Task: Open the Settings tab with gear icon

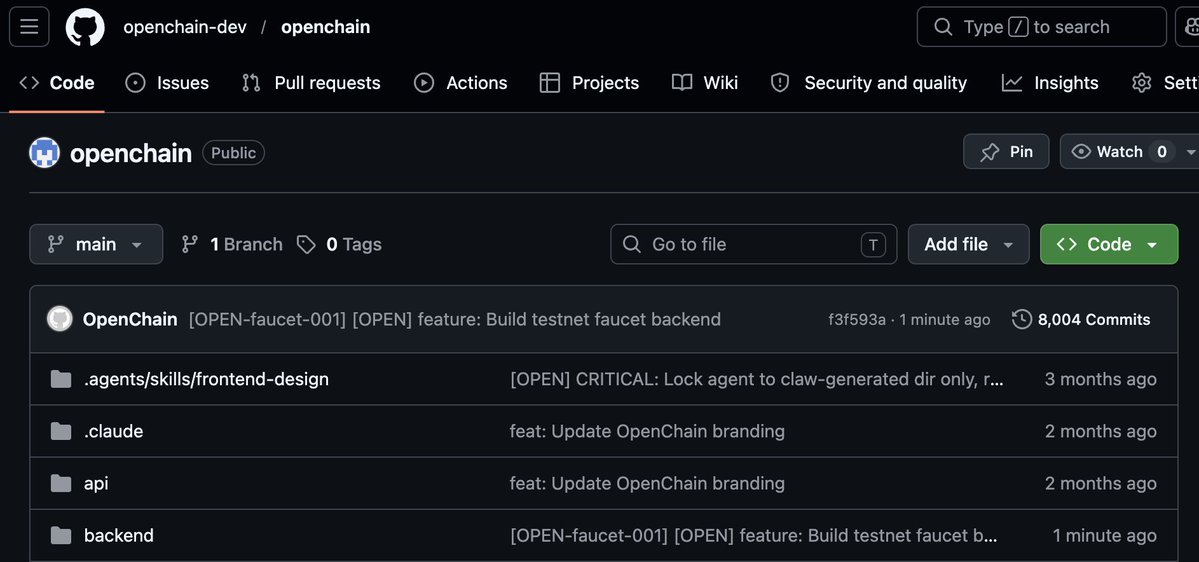Action: pos(1165,83)
